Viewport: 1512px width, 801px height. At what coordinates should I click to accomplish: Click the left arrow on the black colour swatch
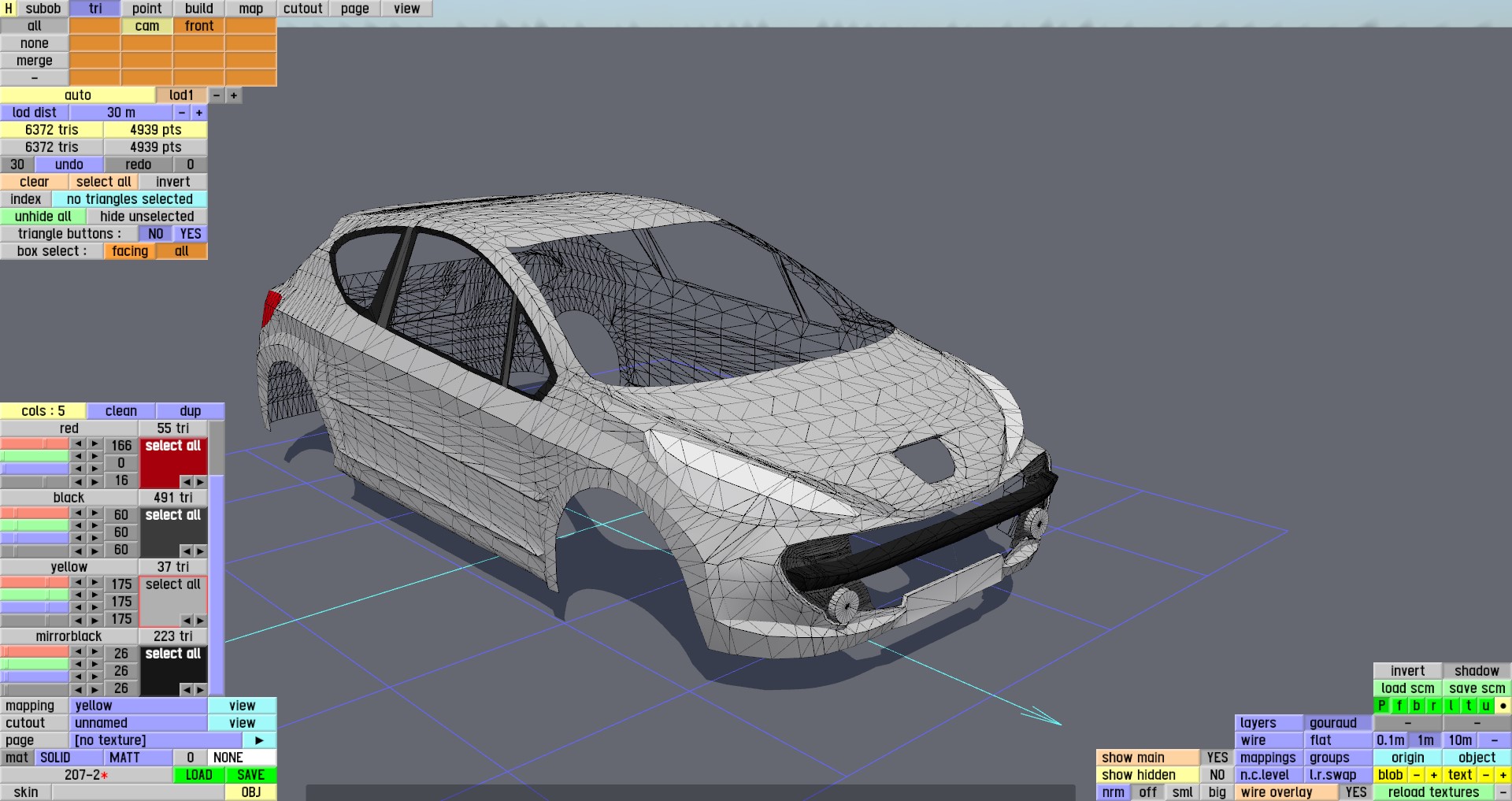click(x=187, y=551)
